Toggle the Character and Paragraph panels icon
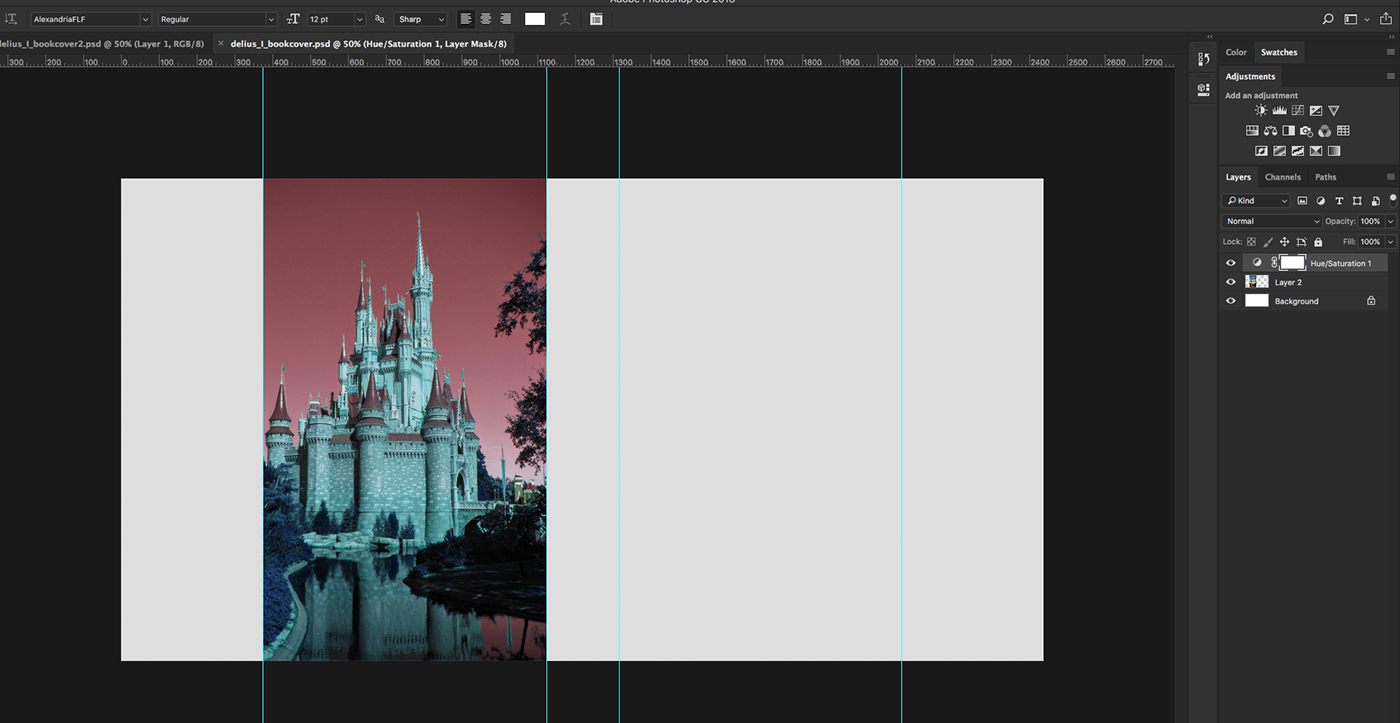Viewport: 1400px width, 723px height. pyautogui.click(x=596, y=19)
